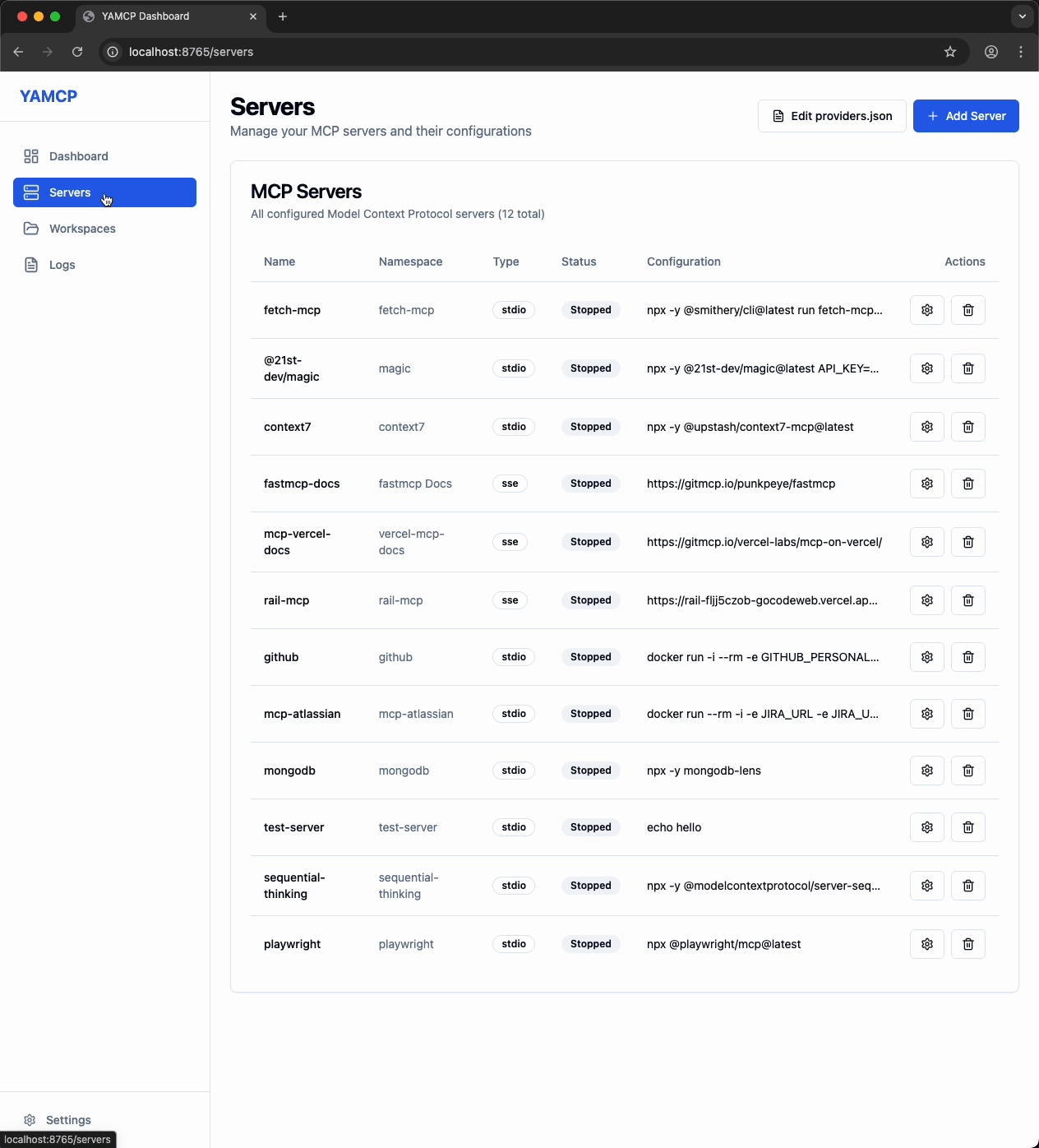Viewport: 1039px width, 1148px height.
Task: Go to Dashboard in sidebar
Action: click(104, 156)
